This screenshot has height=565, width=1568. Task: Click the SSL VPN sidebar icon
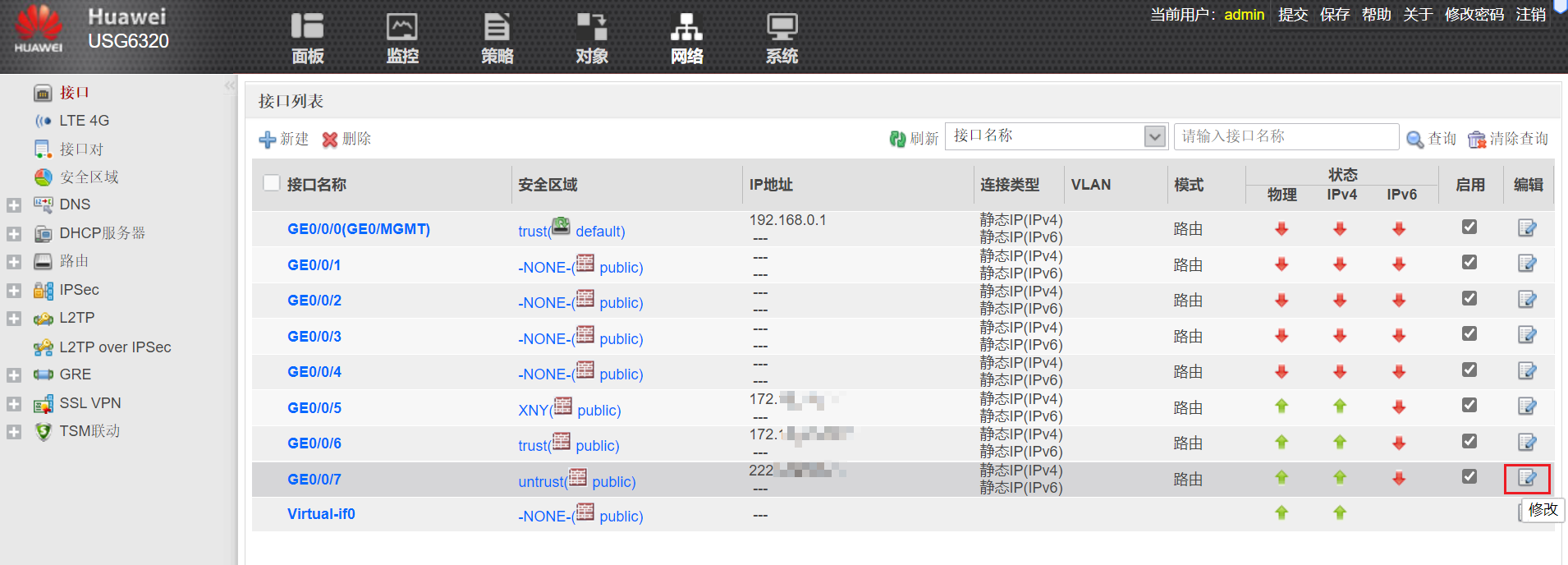point(43,403)
